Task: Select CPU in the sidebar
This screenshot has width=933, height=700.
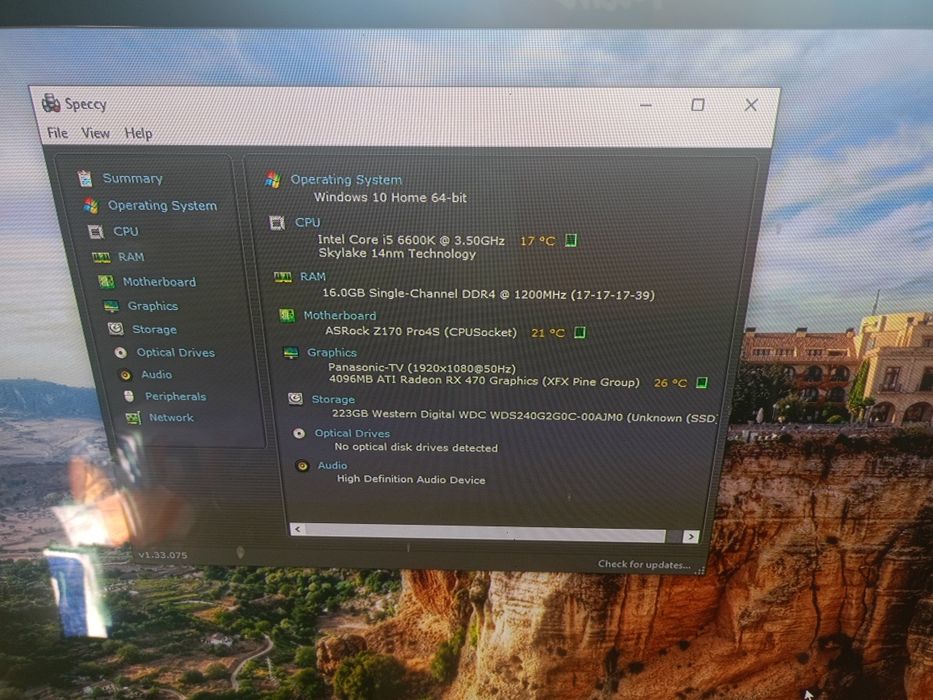Action: pyautogui.click(x=126, y=231)
